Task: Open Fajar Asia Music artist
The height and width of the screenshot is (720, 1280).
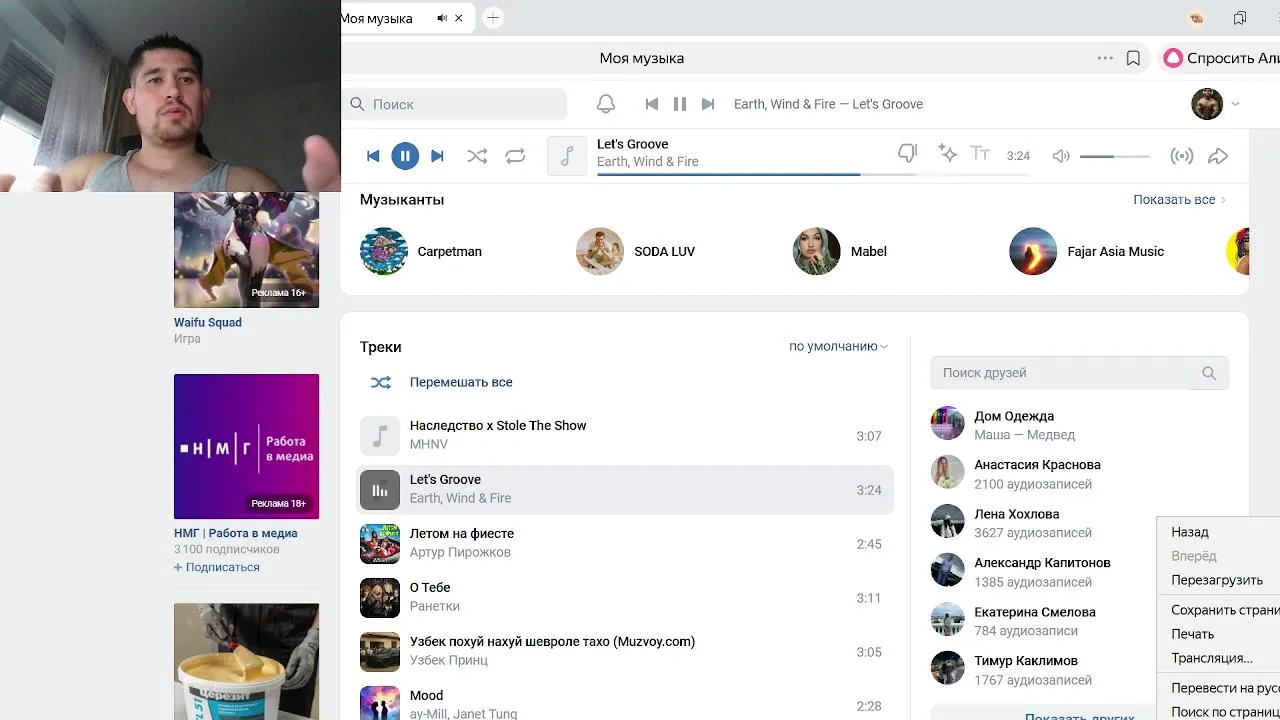Action: pyautogui.click(x=1087, y=251)
